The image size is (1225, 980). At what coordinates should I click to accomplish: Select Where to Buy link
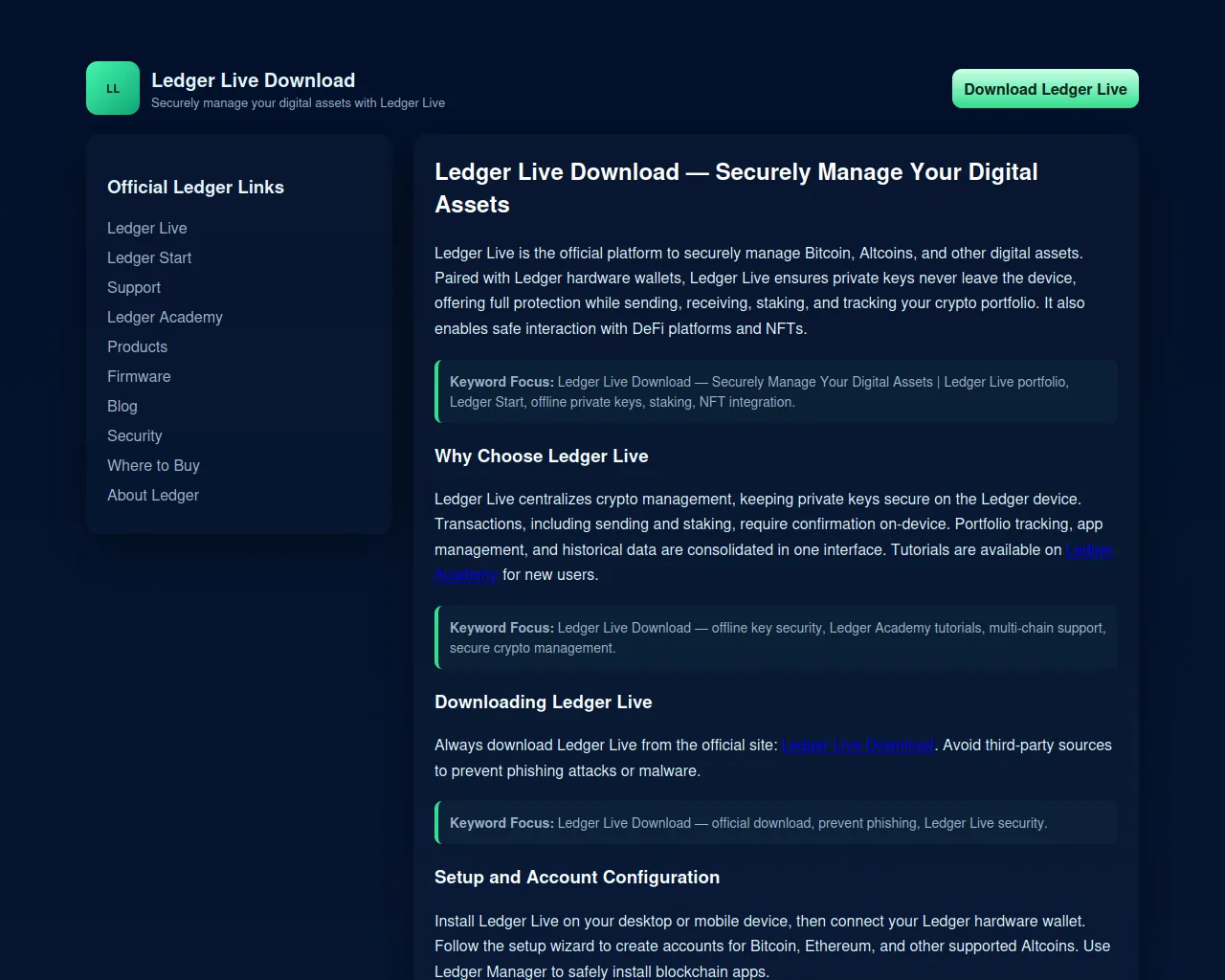click(153, 465)
